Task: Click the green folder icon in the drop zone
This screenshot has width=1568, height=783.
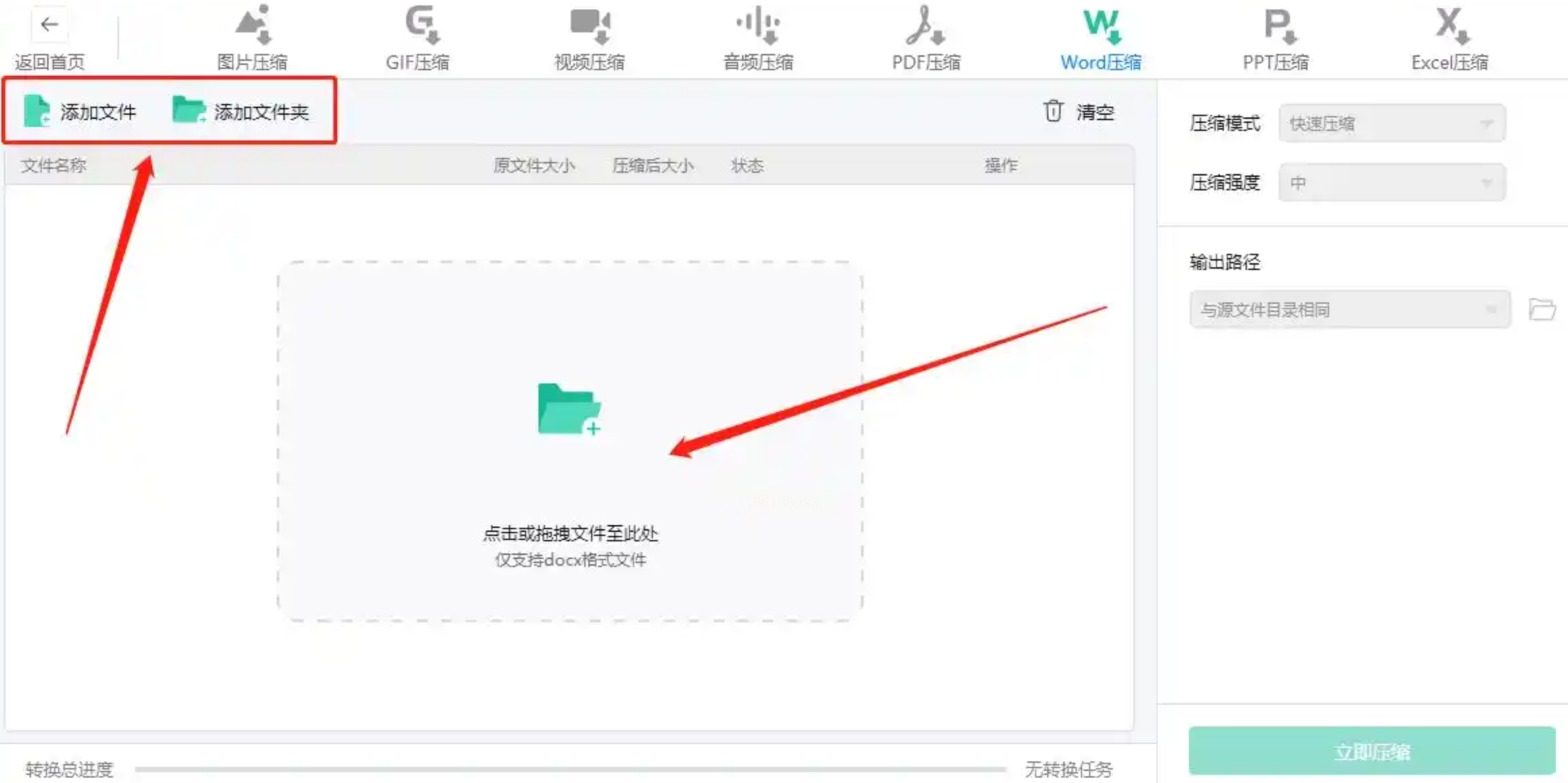Action: click(569, 409)
